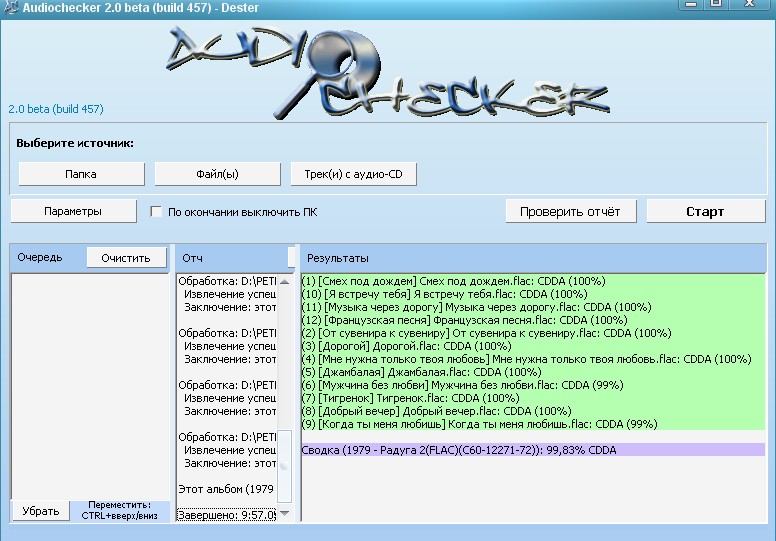The image size is (776, 541).
Task: Clear the queue with Очистить
Action: pyautogui.click(x=126, y=258)
